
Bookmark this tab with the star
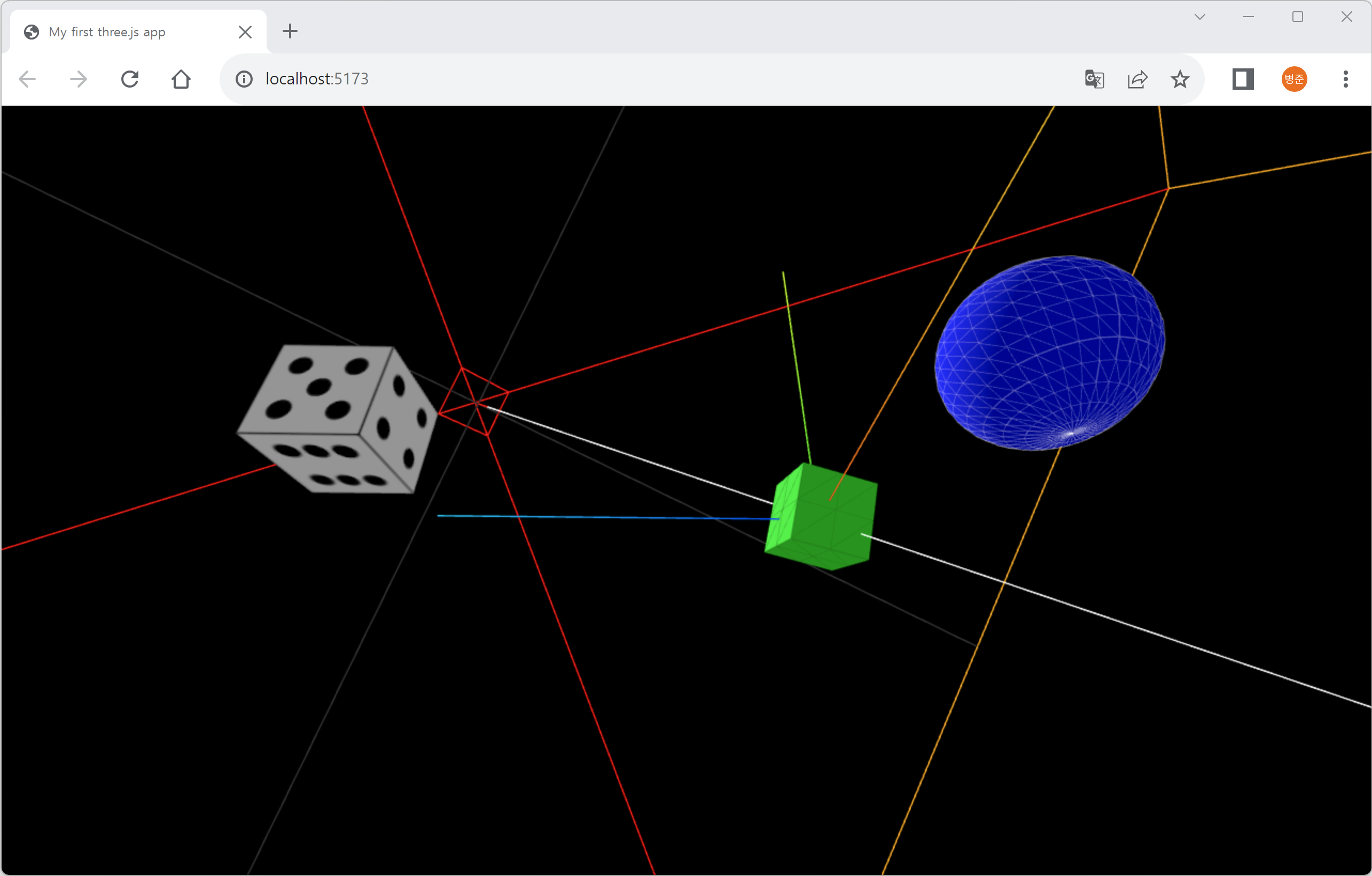click(x=1180, y=79)
